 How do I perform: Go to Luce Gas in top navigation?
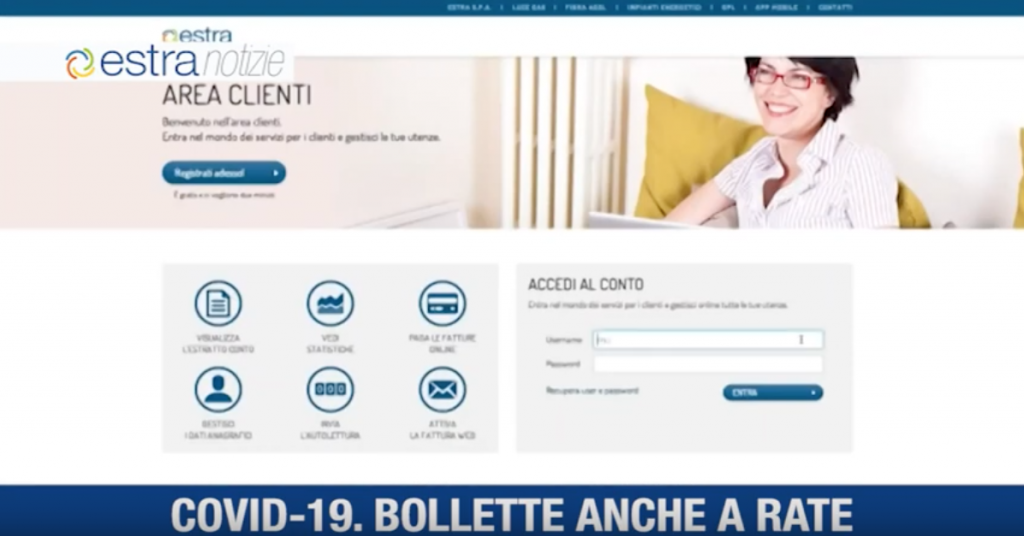(x=529, y=8)
